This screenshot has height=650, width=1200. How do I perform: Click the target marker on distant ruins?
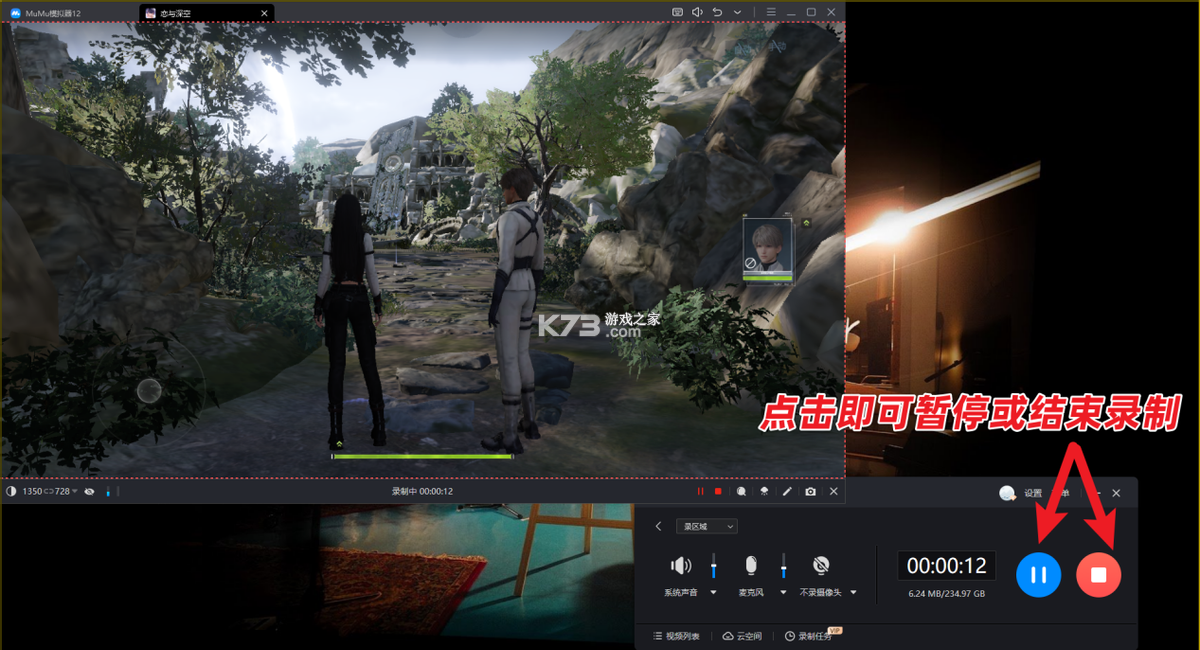[394, 163]
